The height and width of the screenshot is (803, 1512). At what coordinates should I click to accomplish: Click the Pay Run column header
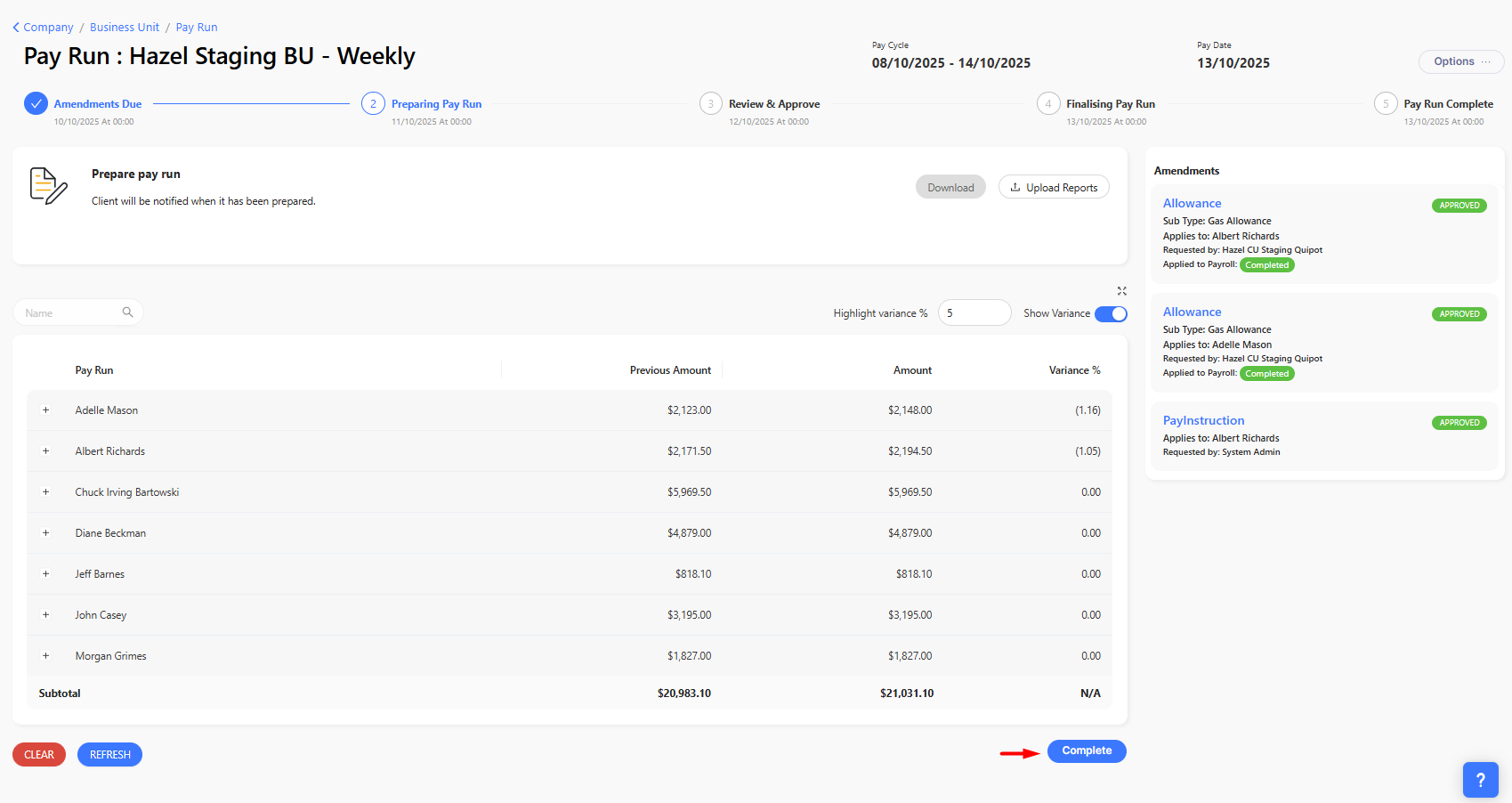(94, 370)
